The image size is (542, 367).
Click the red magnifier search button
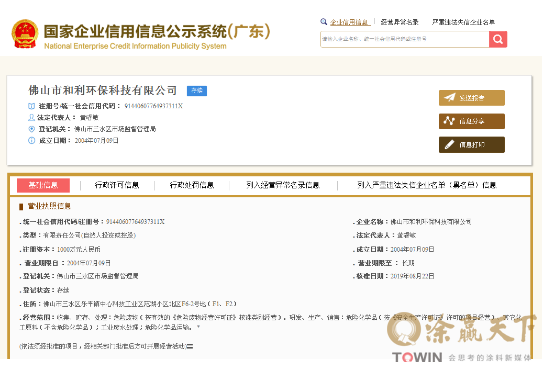pyautogui.click(x=498, y=39)
